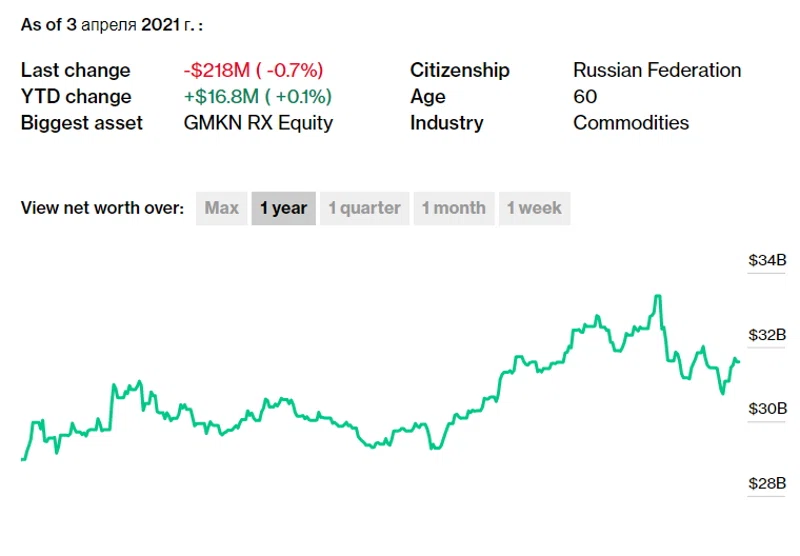Click the Russian Federation citizenship value
The height and width of the screenshot is (556, 800).
click(657, 70)
